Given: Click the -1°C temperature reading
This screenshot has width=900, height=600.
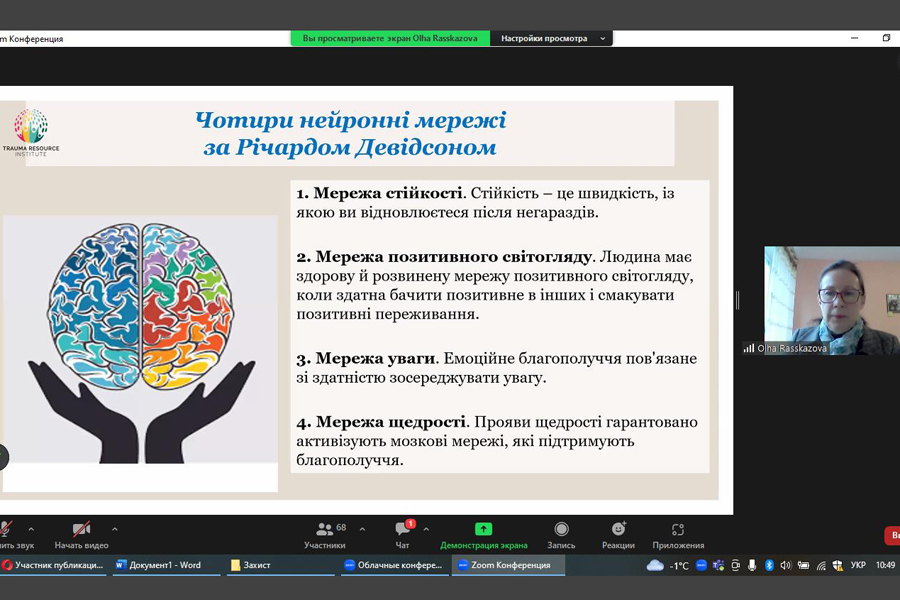Looking at the screenshot, I should point(678,566).
